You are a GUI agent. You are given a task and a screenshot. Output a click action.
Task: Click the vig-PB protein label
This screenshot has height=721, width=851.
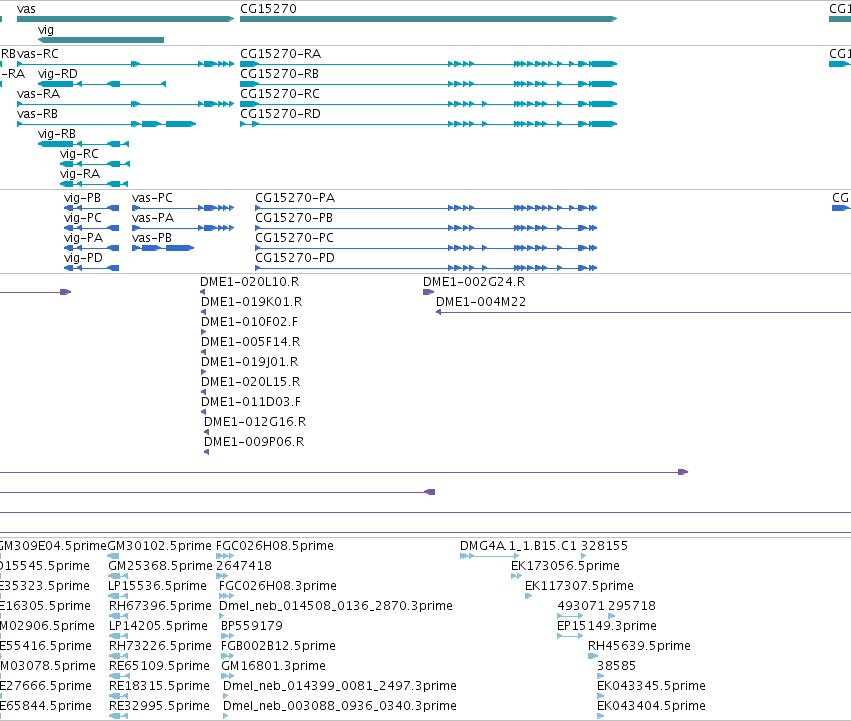82,198
